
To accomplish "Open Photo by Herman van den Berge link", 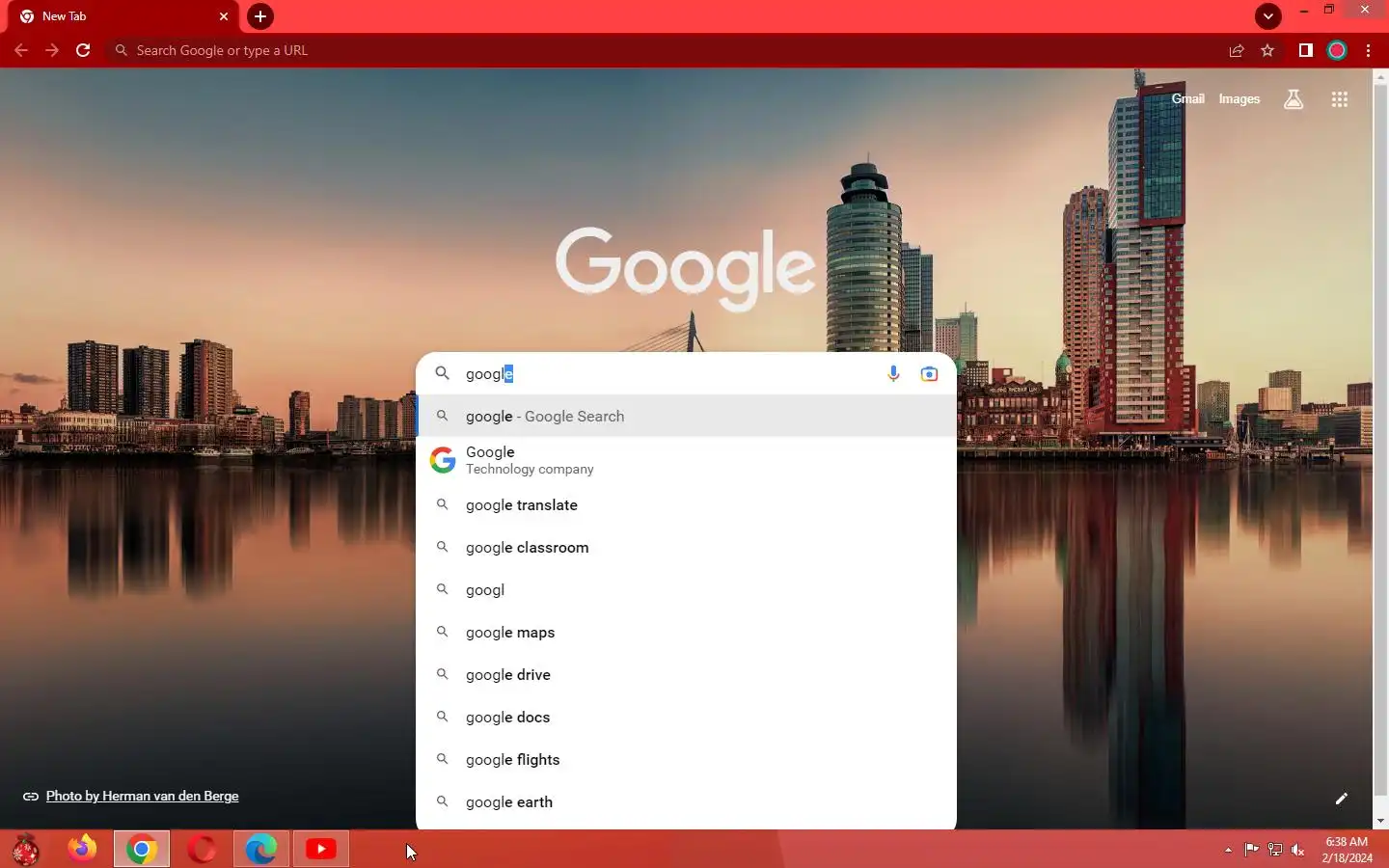I will click(x=142, y=796).
